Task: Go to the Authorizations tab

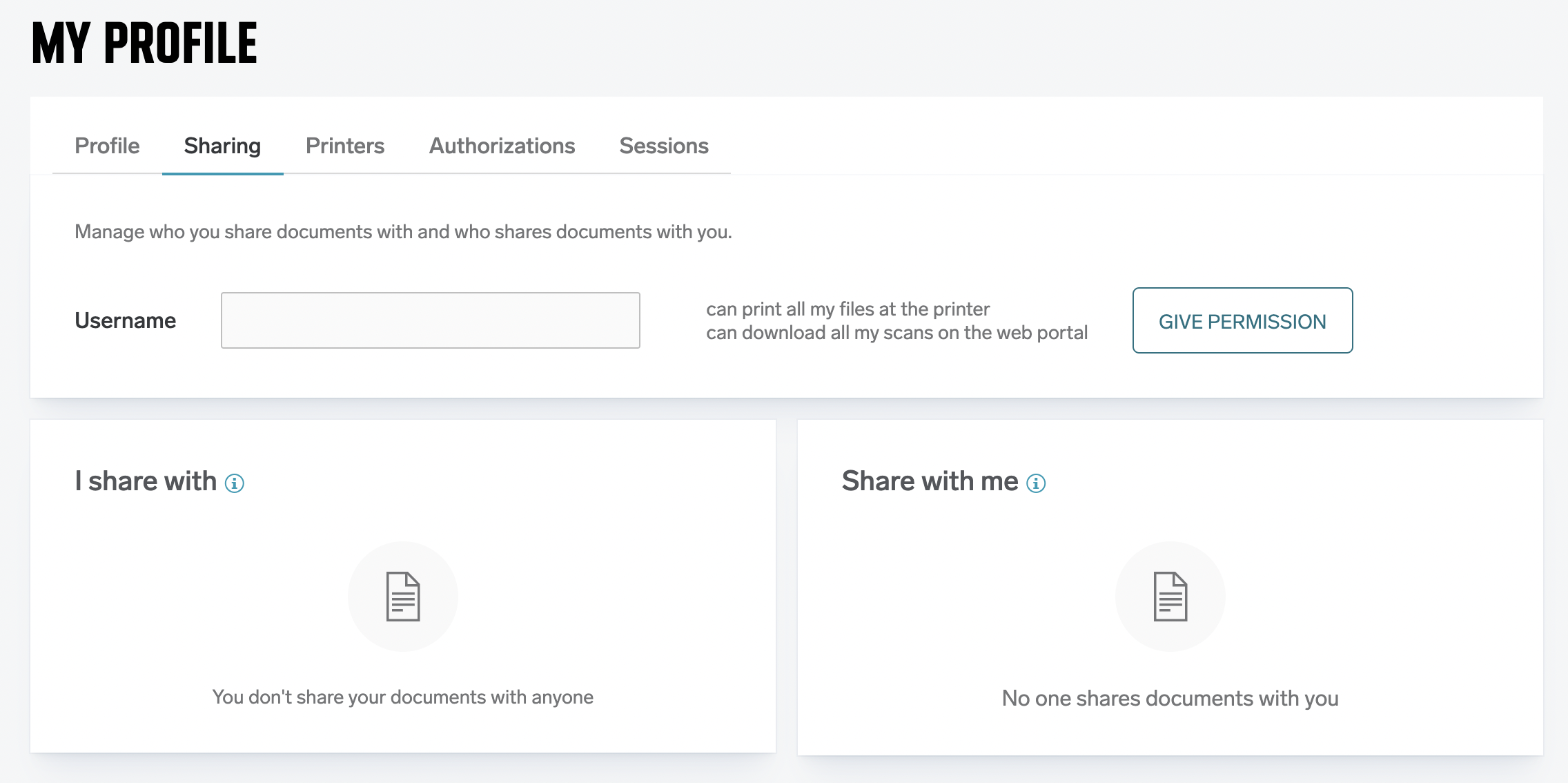Action: (502, 146)
